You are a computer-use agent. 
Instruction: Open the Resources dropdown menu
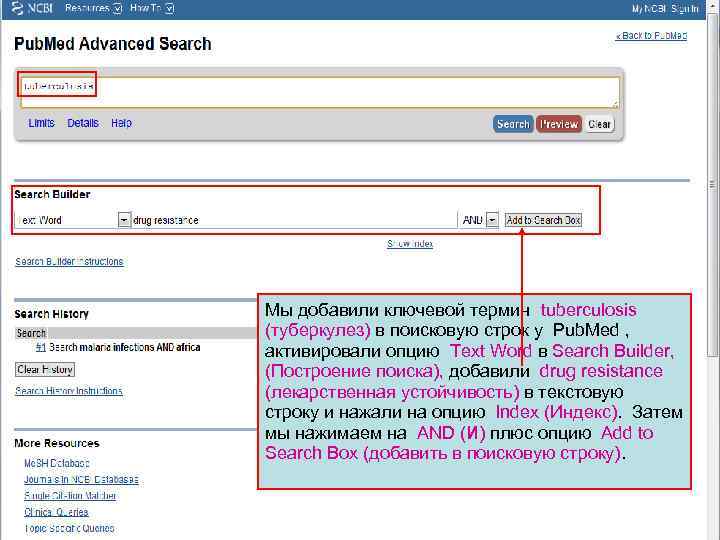(93, 8)
